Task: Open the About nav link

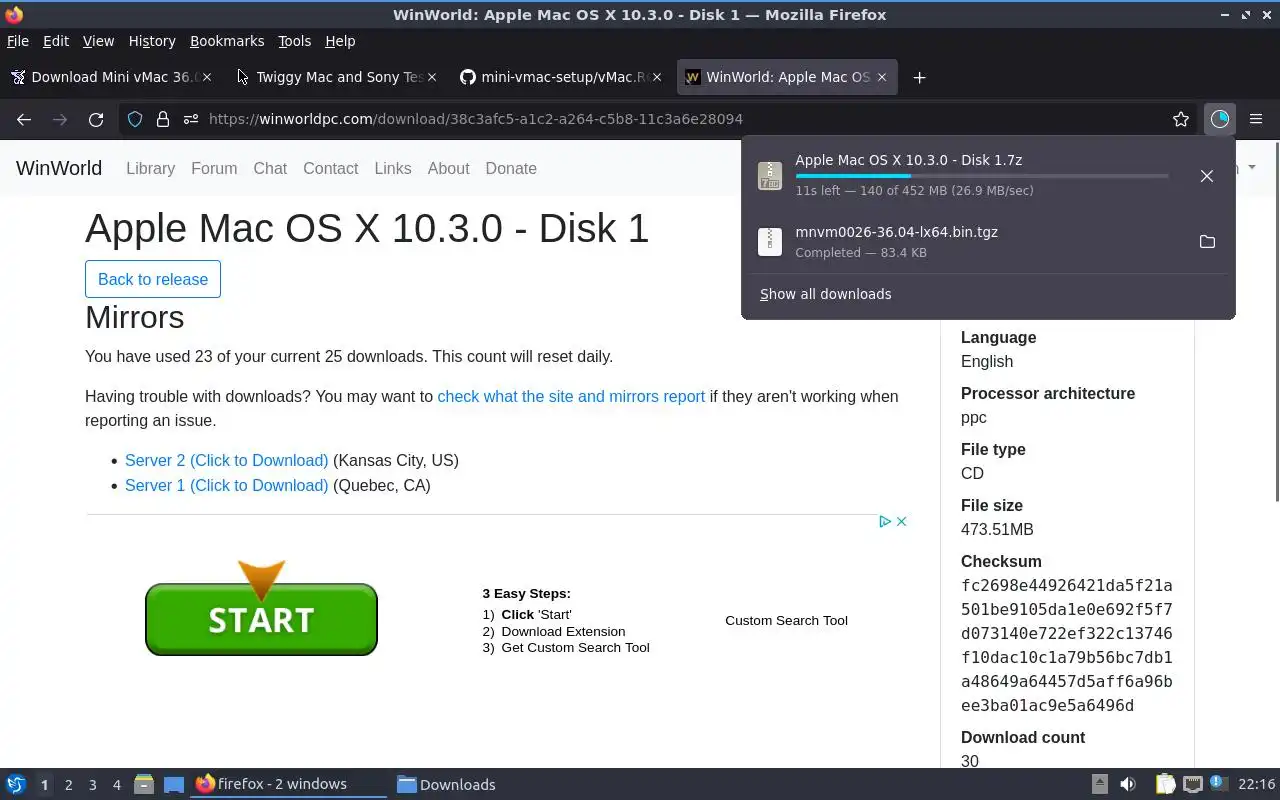Action: (x=448, y=168)
